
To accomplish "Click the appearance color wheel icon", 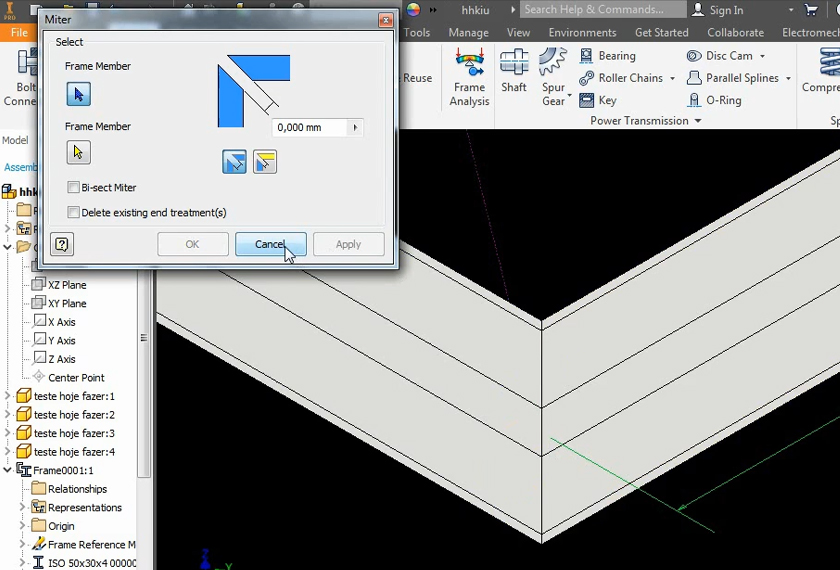I will [x=413, y=10].
